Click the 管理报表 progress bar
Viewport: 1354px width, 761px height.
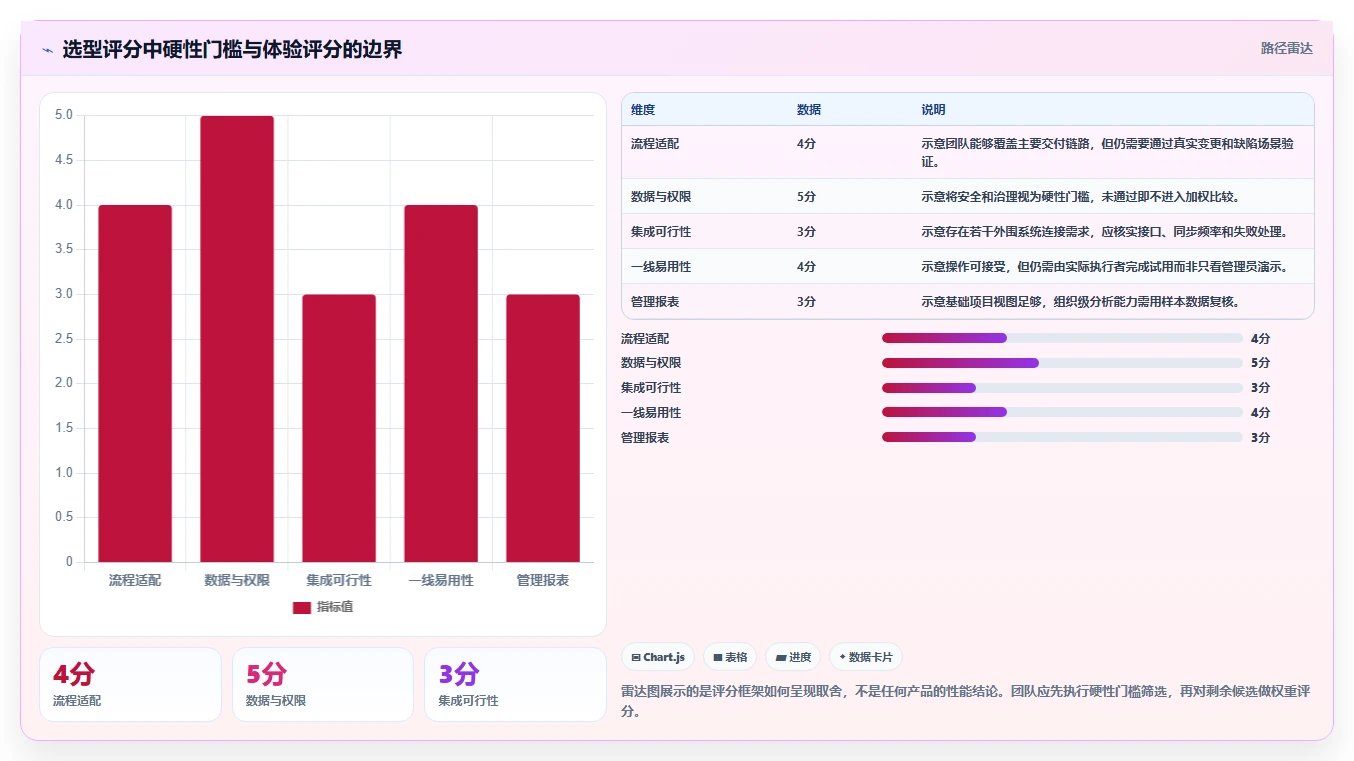click(x=1062, y=437)
